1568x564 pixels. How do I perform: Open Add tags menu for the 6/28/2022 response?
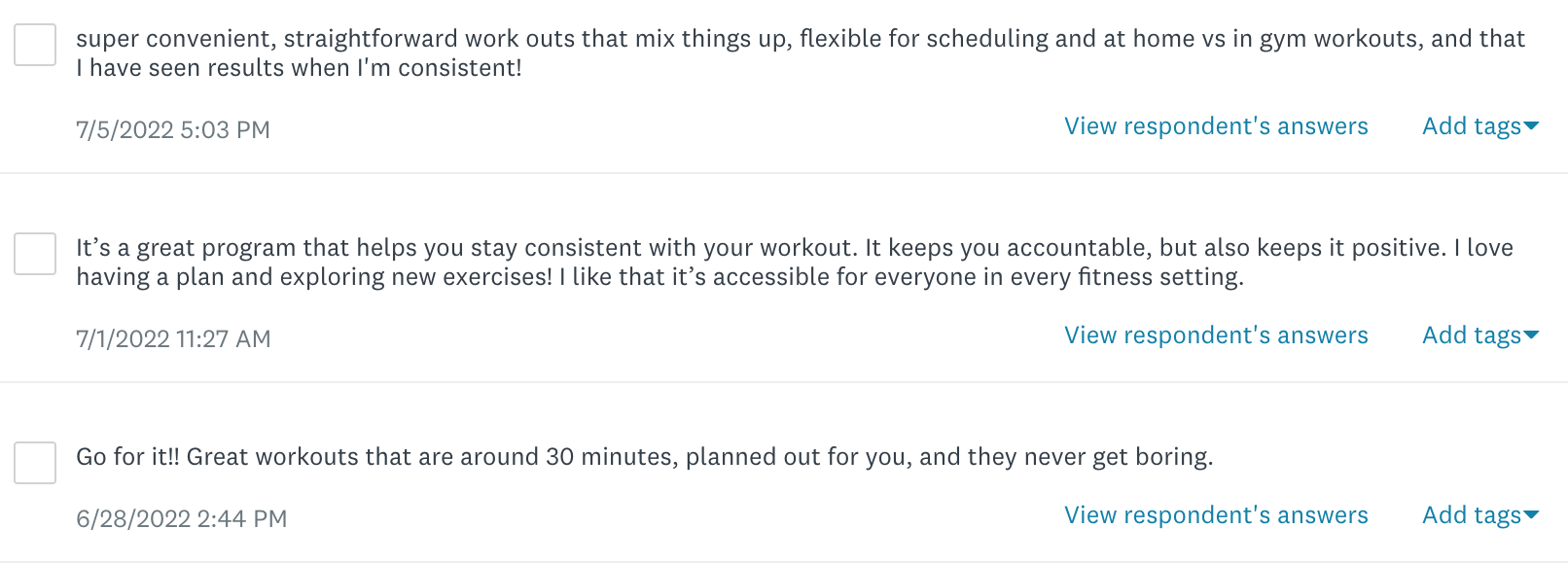1471,515
